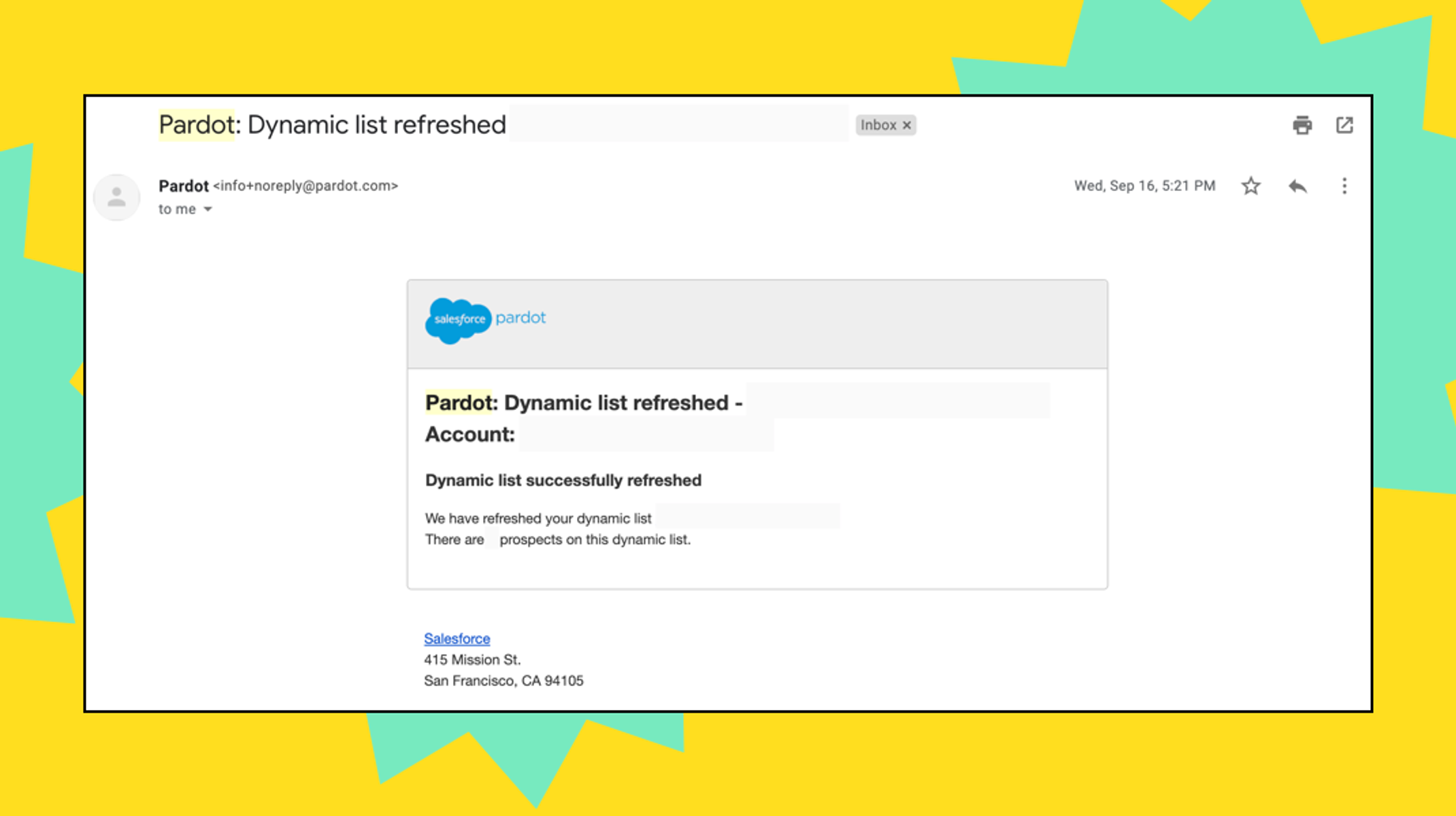Screen dimensions: 1456x816
Task: Click the 'Account:' heading in email body
Action: pyautogui.click(x=469, y=435)
